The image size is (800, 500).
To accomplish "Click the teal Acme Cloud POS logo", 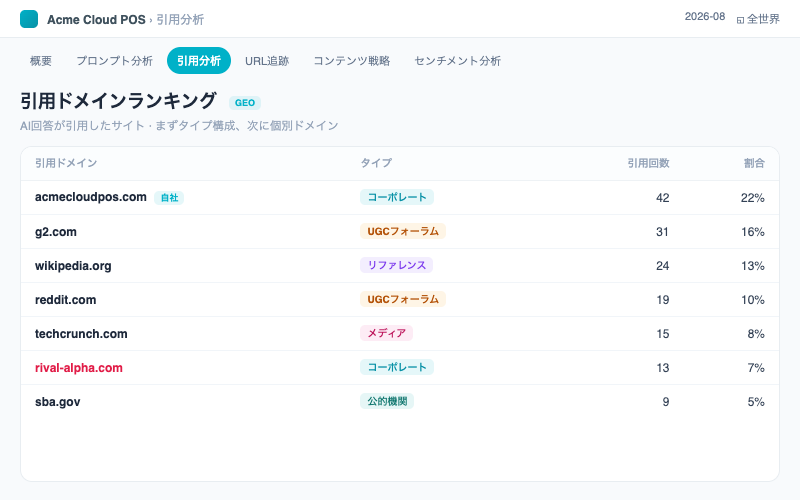I will [29, 19].
